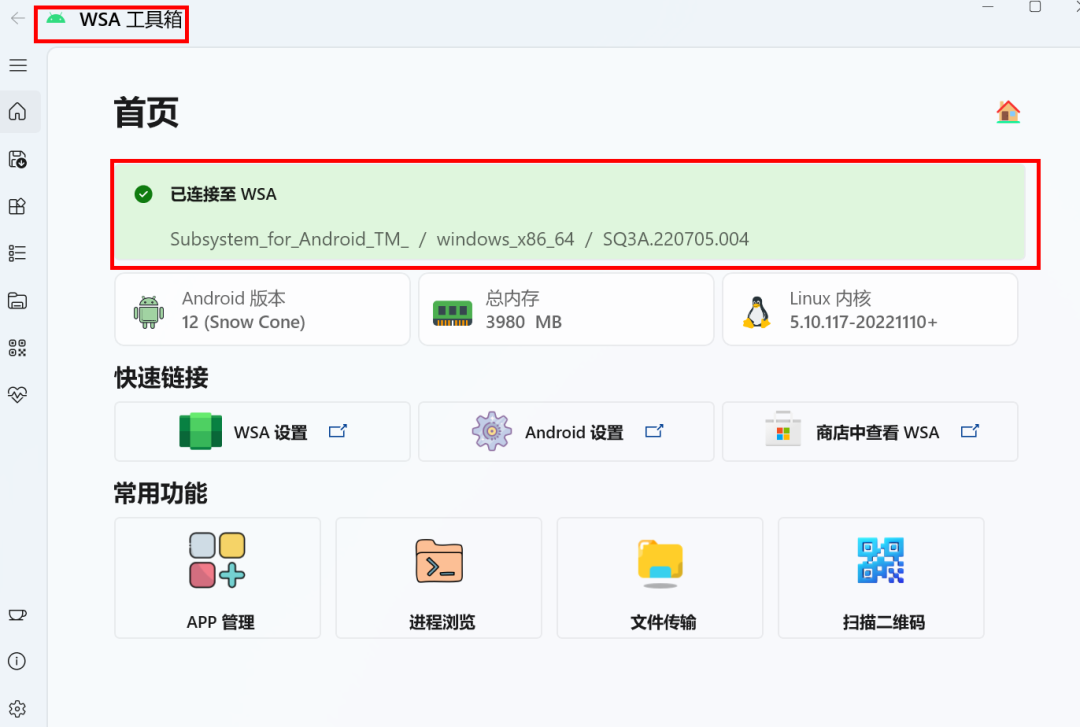Open the QR code scan sidebar icon
Image resolution: width=1080 pixels, height=727 pixels.
18,347
